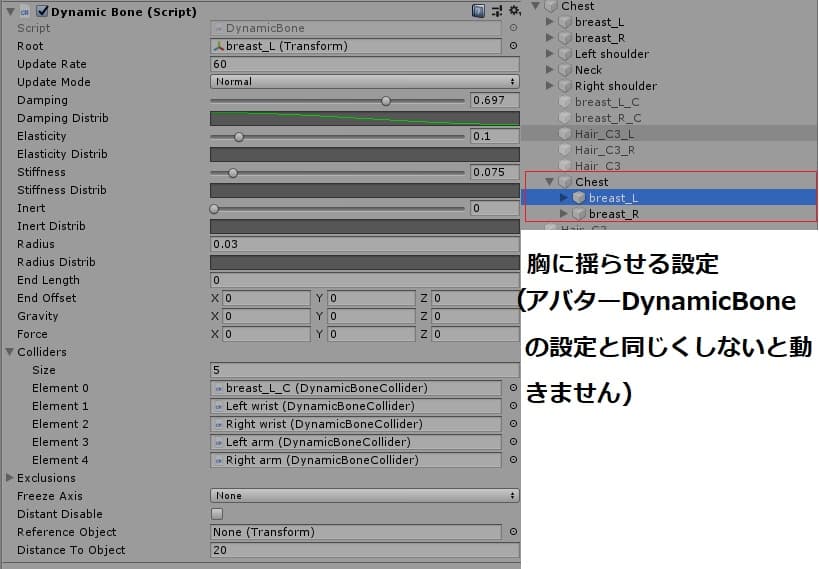Expand the Right shoulder hierarchy node
The image size is (819, 569).
click(x=549, y=85)
